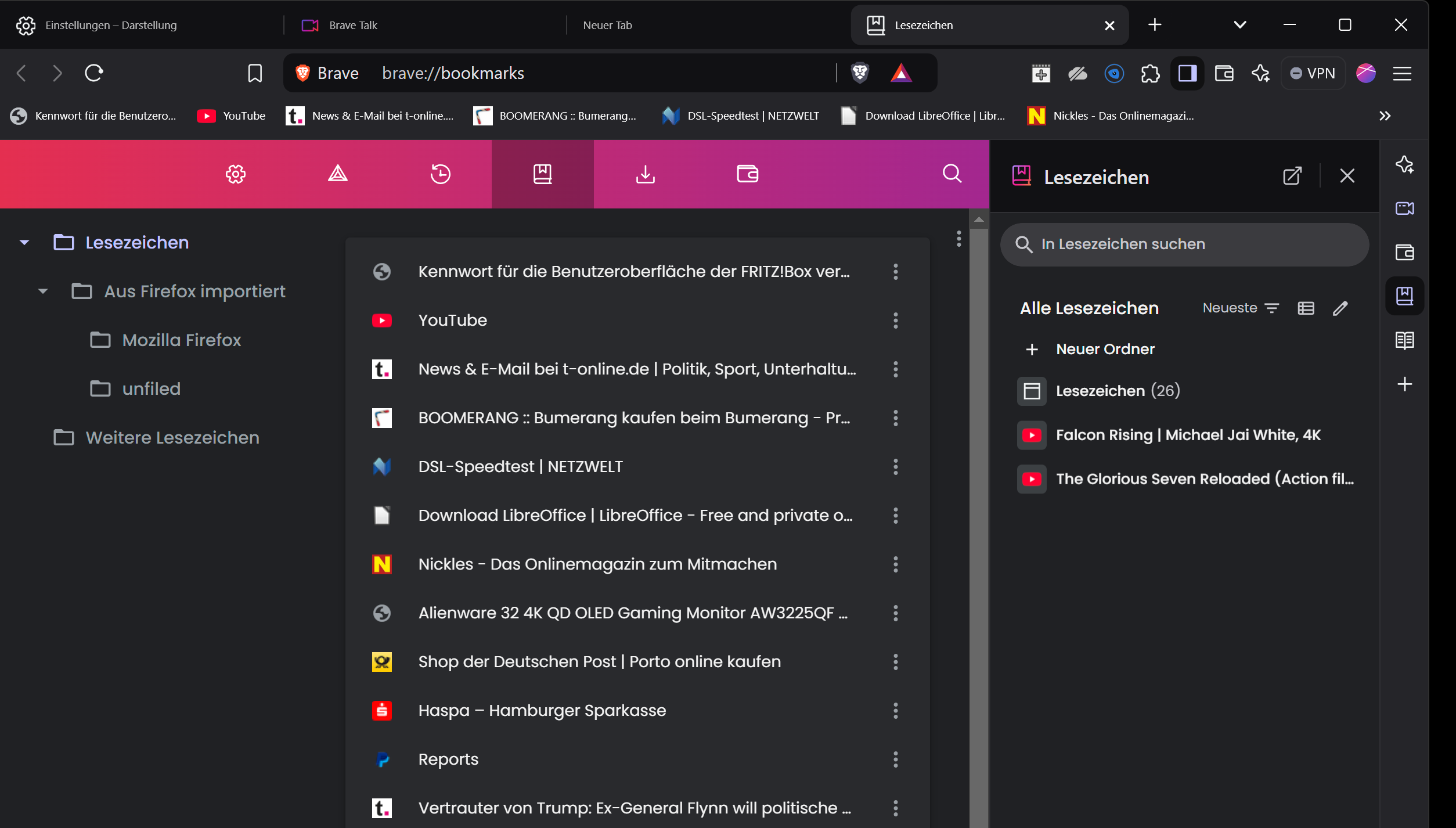
Task: Open Falcon Rising bookmark in side panel
Action: click(x=1184, y=435)
